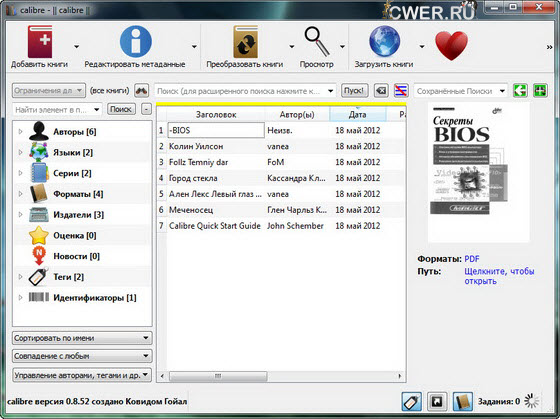The width and height of the screenshot is (560, 419).
Task: Click Щелкните, чтобы открыть path link
Action: [499, 276]
